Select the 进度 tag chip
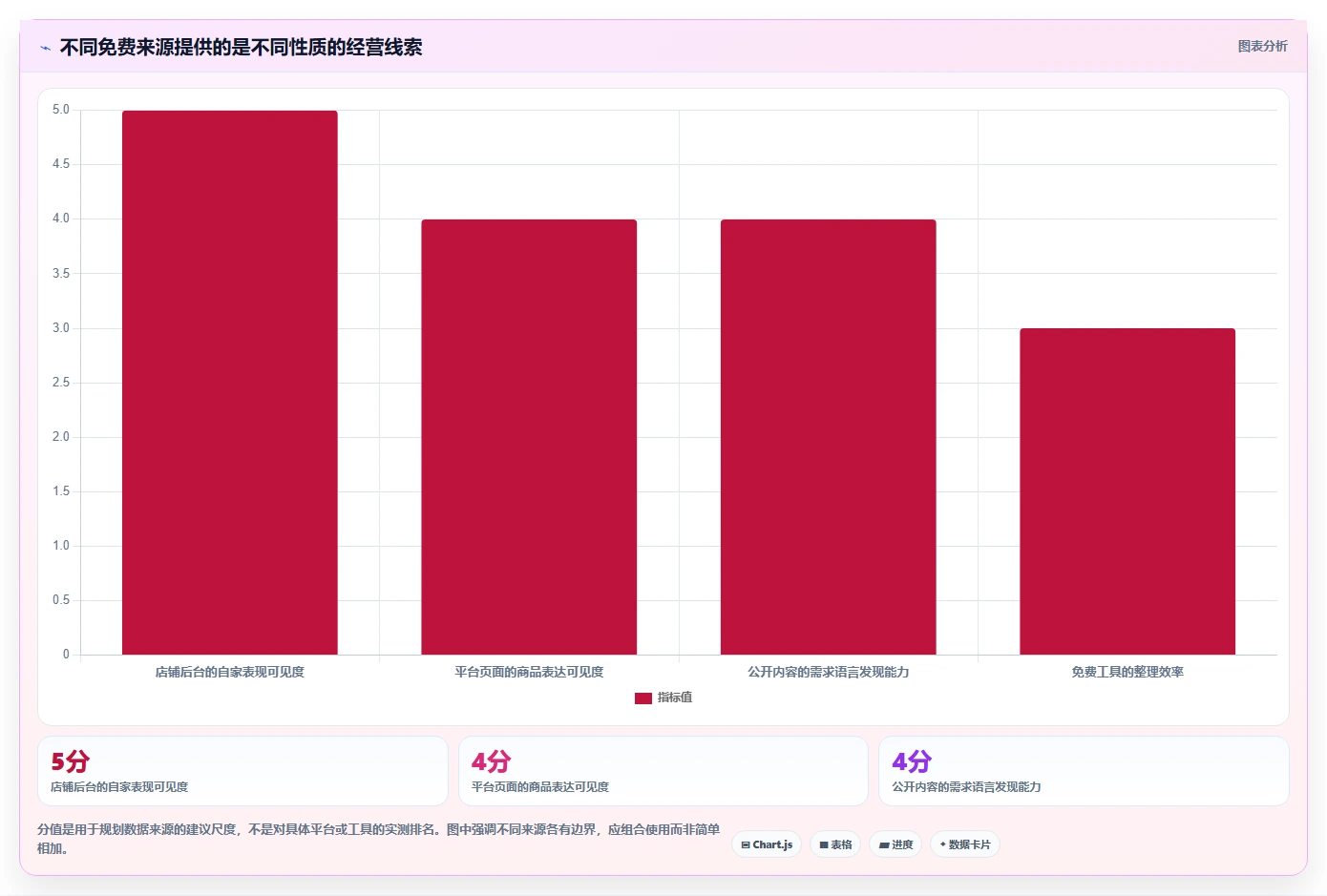Image resolution: width=1327 pixels, height=896 pixels. 895,844
